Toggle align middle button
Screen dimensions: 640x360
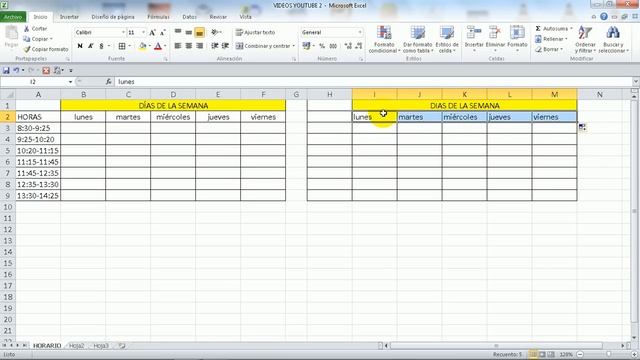(189, 32)
